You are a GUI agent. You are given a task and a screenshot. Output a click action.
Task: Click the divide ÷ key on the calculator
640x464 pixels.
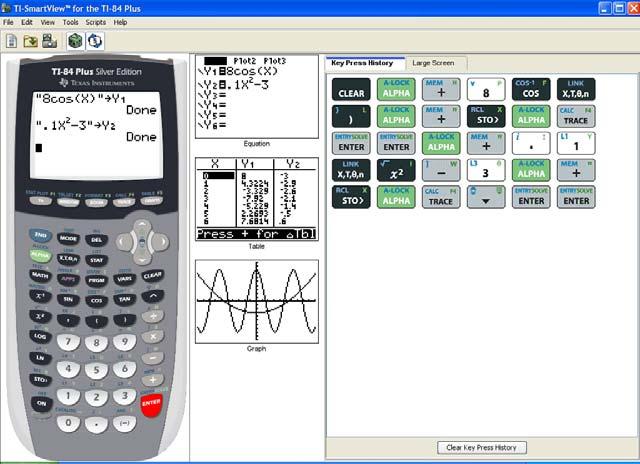(x=153, y=316)
